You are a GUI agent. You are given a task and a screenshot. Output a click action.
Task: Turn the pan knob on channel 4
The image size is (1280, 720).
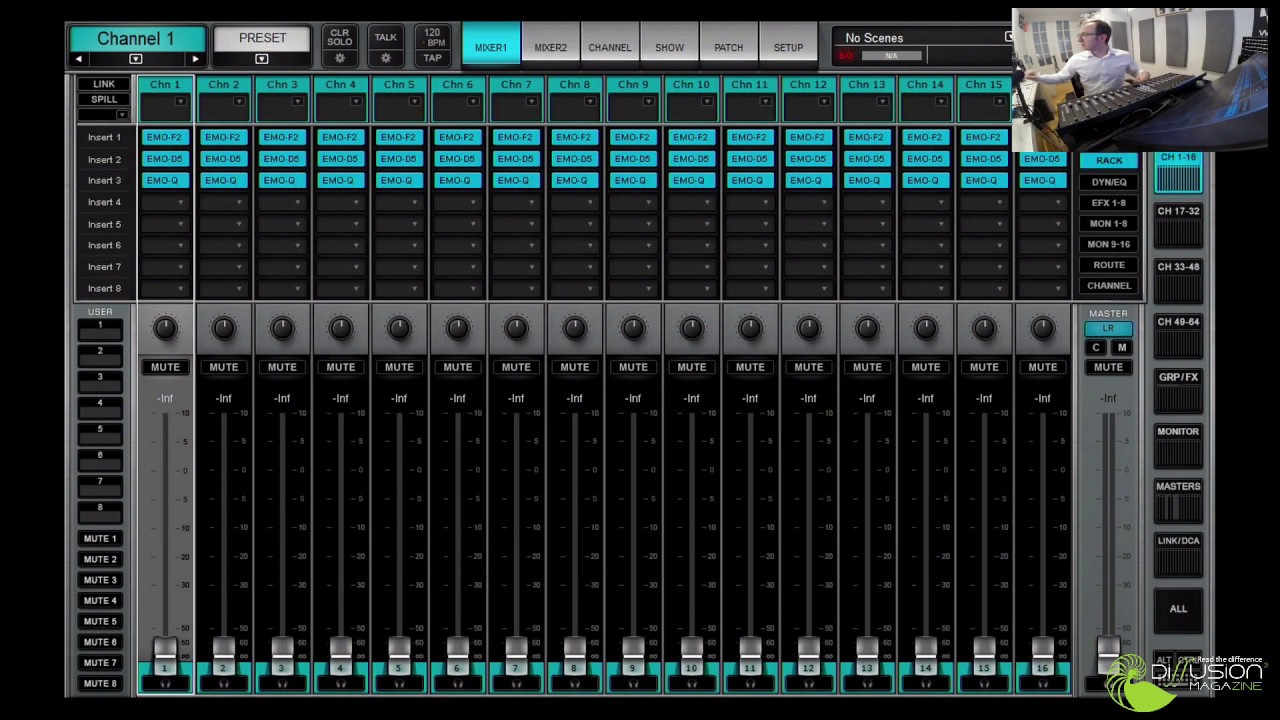(x=341, y=328)
